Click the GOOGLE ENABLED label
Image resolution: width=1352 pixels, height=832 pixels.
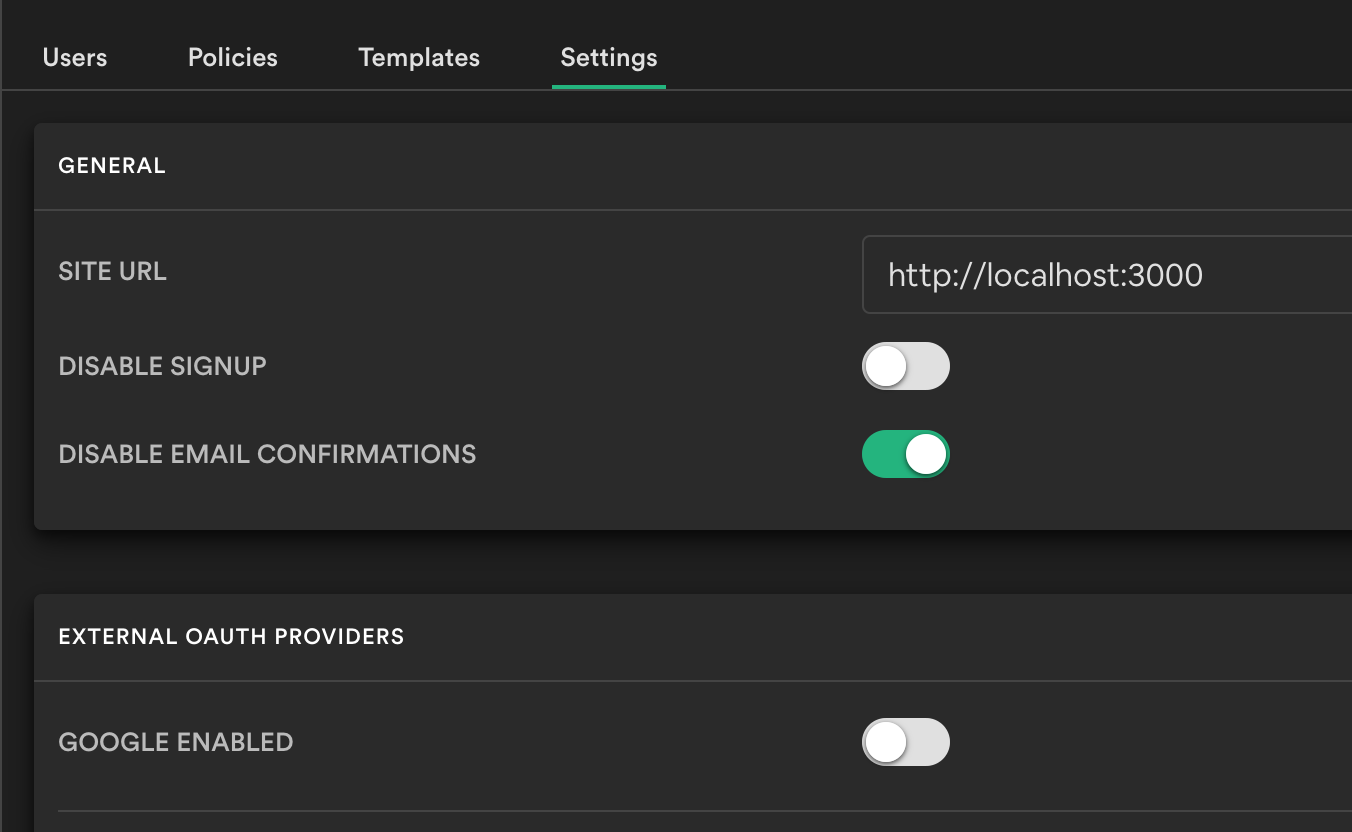[x=176, y=741]
